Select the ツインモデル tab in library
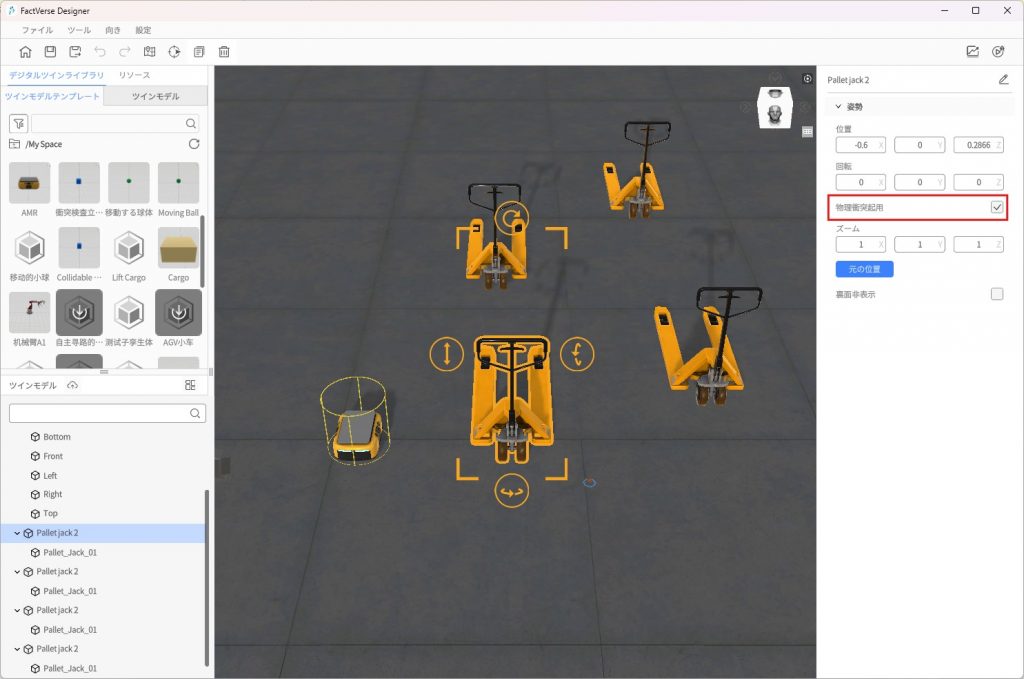Screen dimensions: 1024x679 coord(155,96)
